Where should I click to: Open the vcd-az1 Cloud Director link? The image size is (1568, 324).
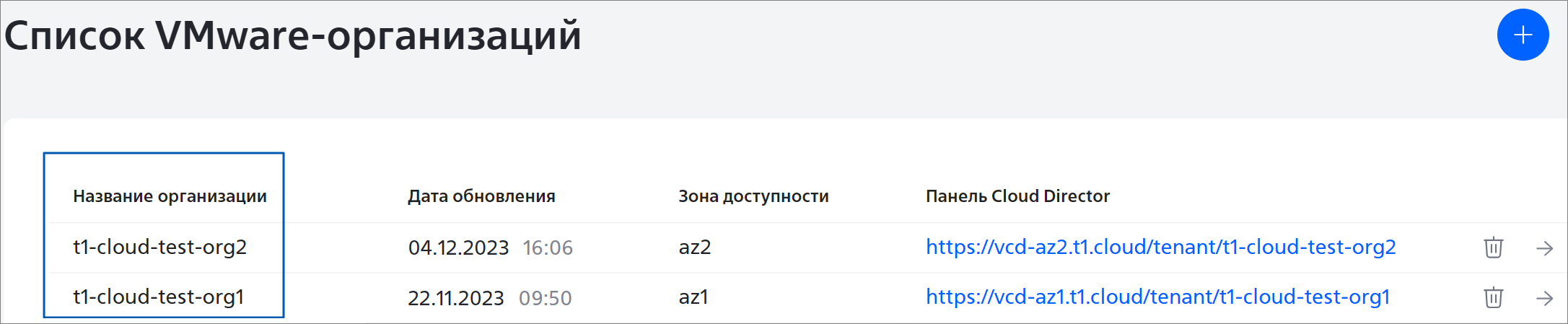point(1157,297)
